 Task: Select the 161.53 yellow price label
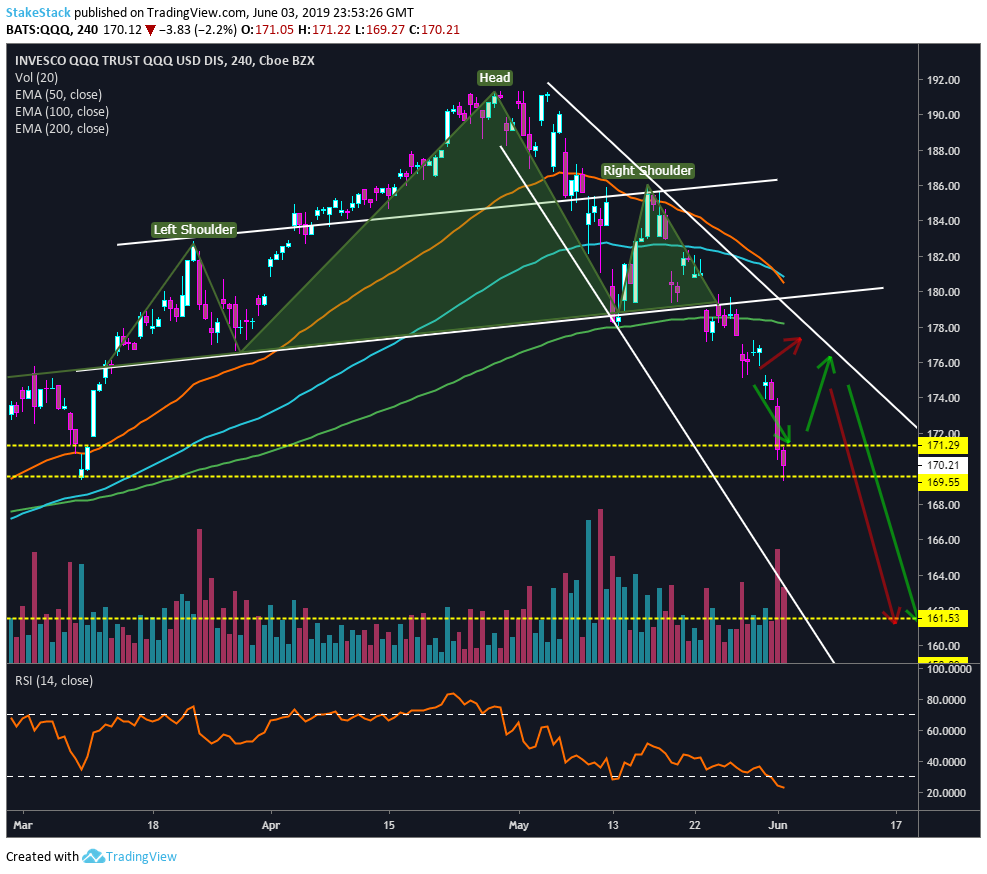(943, 618)
